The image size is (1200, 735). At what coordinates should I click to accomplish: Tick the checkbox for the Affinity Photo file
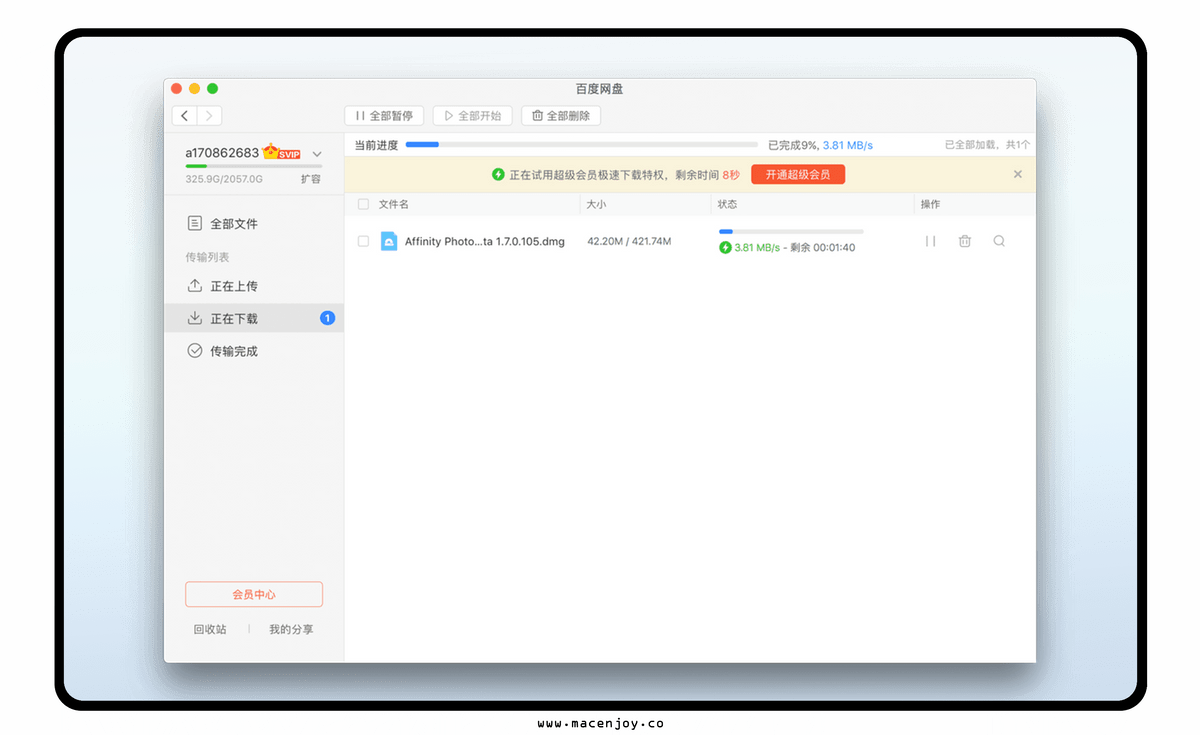pos(363,241)
